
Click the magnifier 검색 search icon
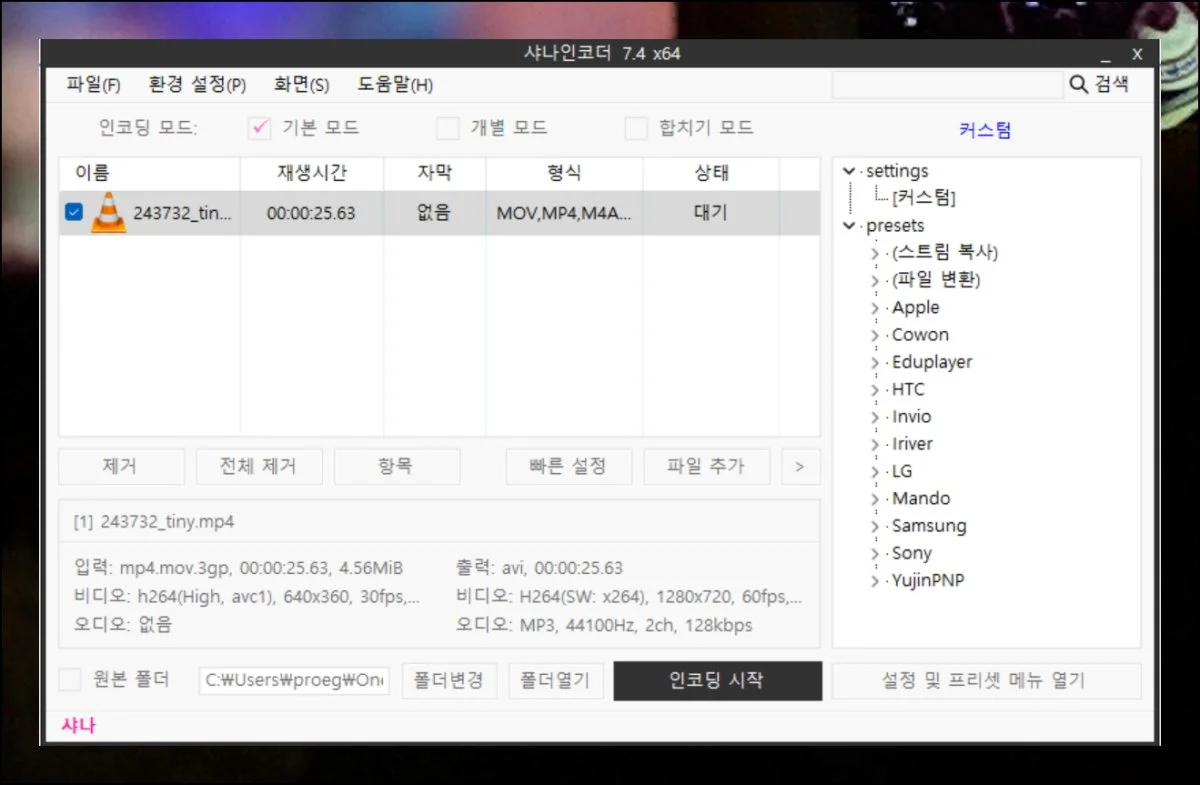pos(1078,85)
